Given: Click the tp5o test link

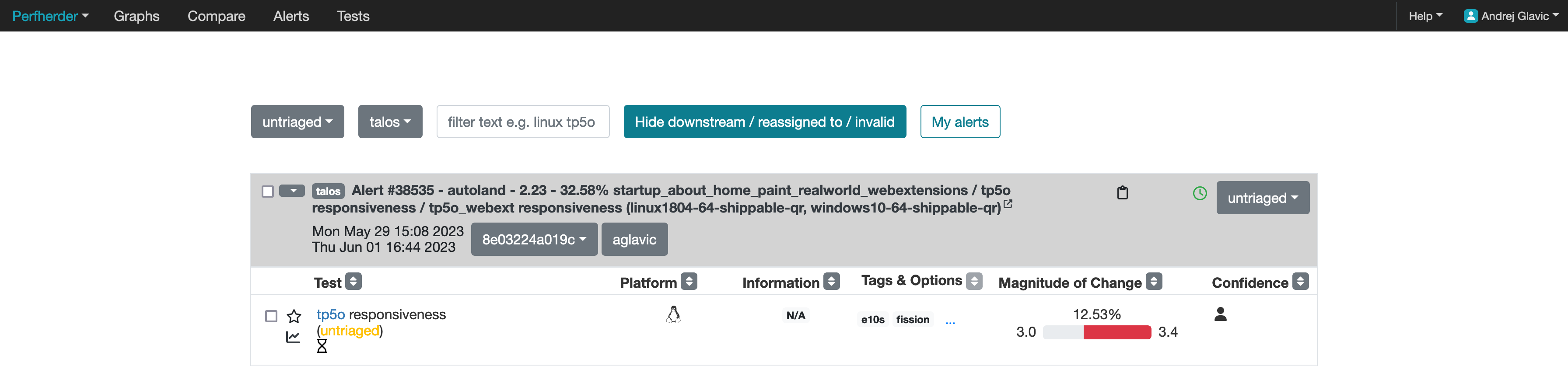Looking at the screenshot, I should [330, 314].
